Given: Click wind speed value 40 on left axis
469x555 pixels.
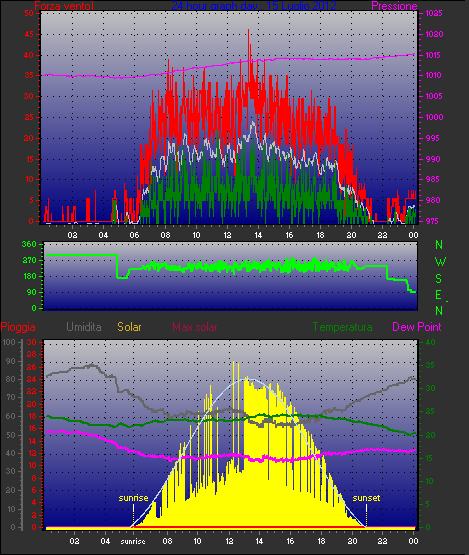Looking at the screenshot, I should tap(29, 55).
